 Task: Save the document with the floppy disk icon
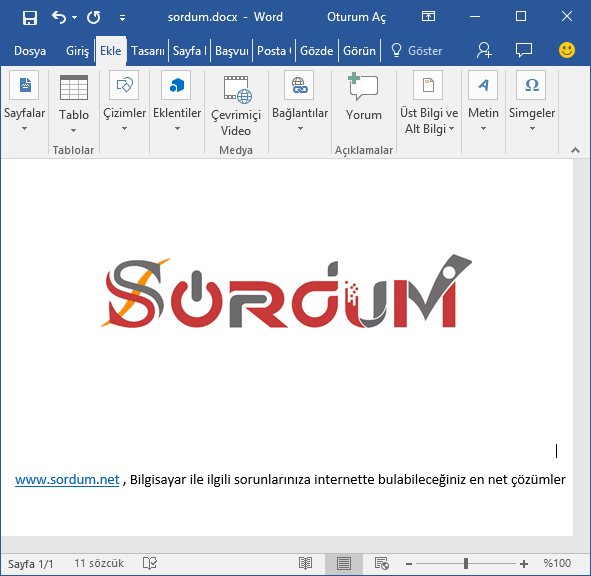[x=29, y=17]
